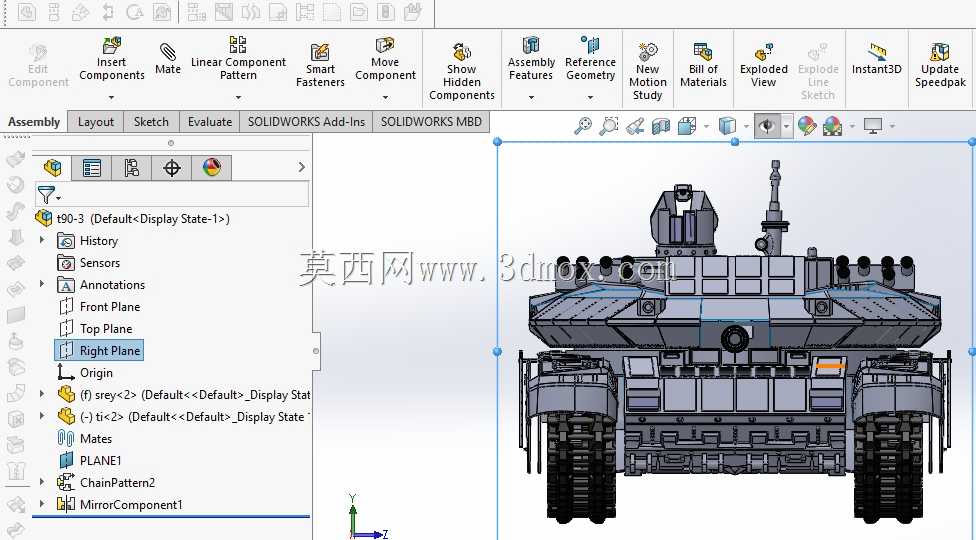Select Mates folder
Screen dimensions: 976x540
pos(85,439)
